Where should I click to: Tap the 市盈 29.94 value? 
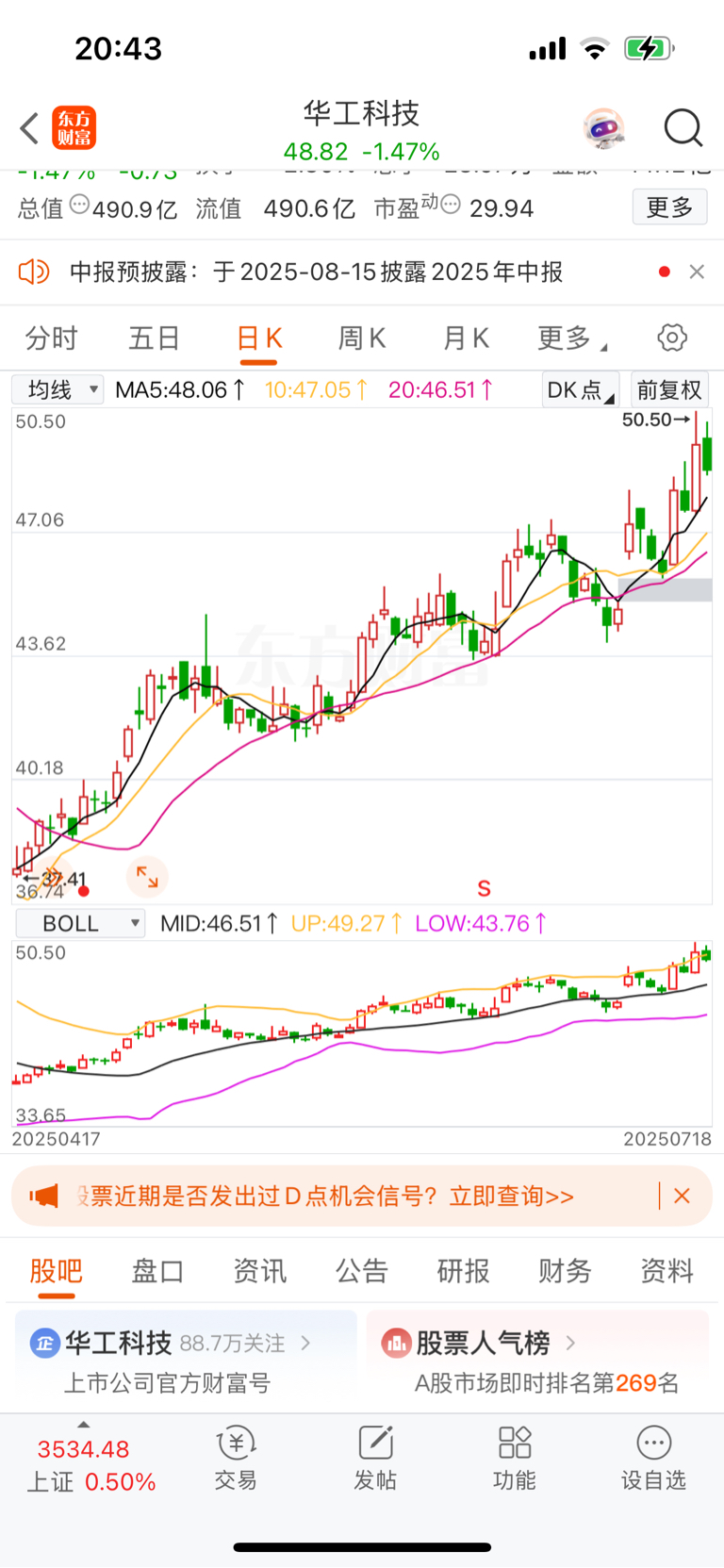click(502, 208)
